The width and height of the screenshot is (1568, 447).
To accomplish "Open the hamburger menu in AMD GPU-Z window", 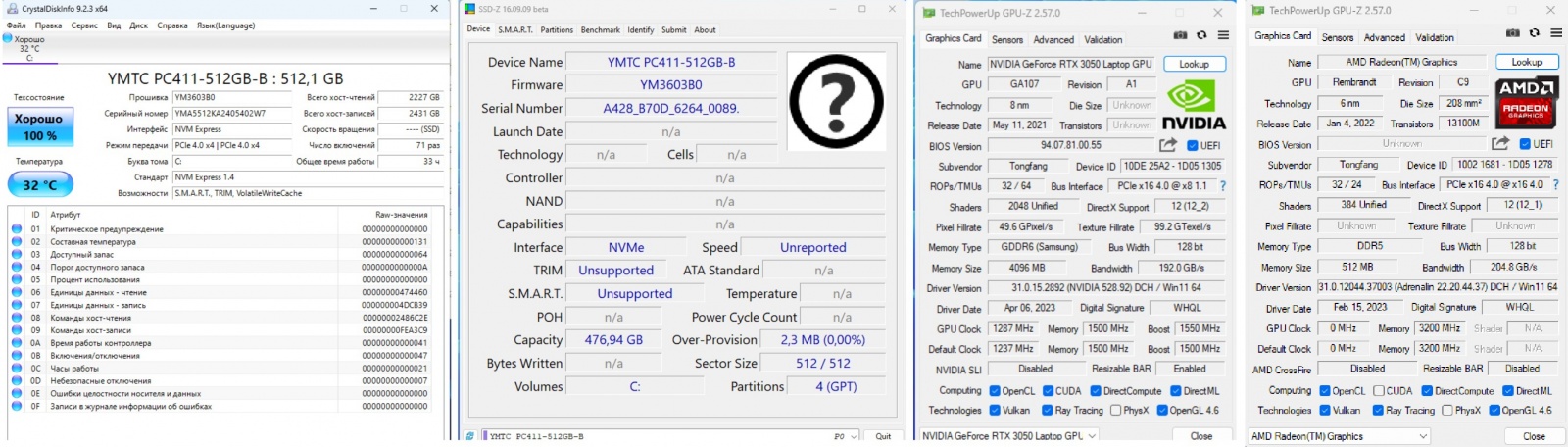I will (1556, 33).
